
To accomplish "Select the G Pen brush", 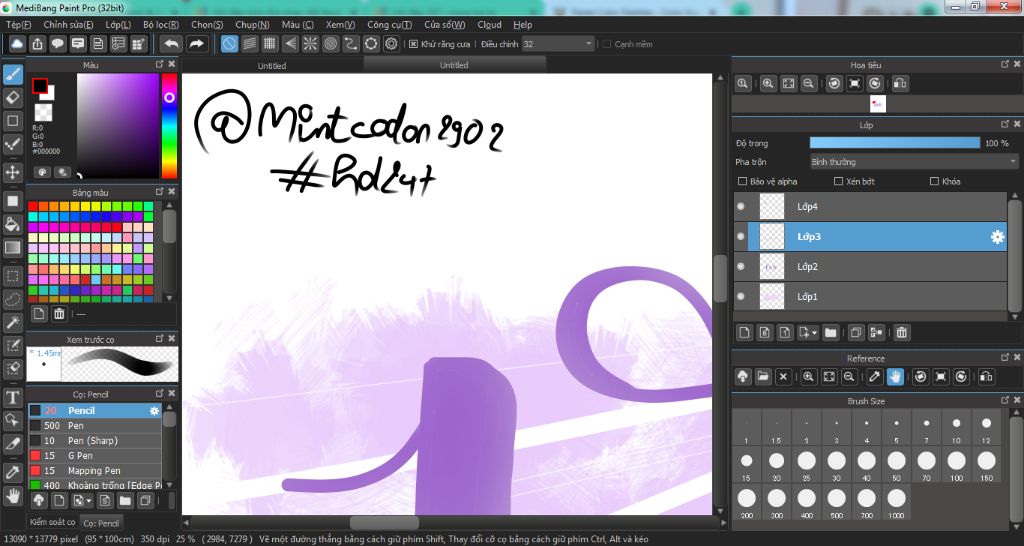I will pyautogui.click(x=95, y=455).
